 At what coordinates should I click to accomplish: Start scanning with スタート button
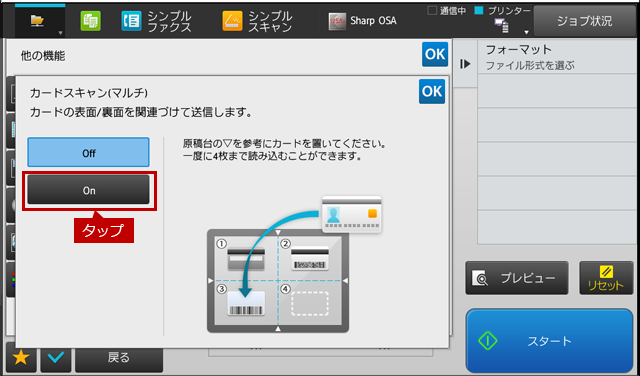click(x=549, y=341)
